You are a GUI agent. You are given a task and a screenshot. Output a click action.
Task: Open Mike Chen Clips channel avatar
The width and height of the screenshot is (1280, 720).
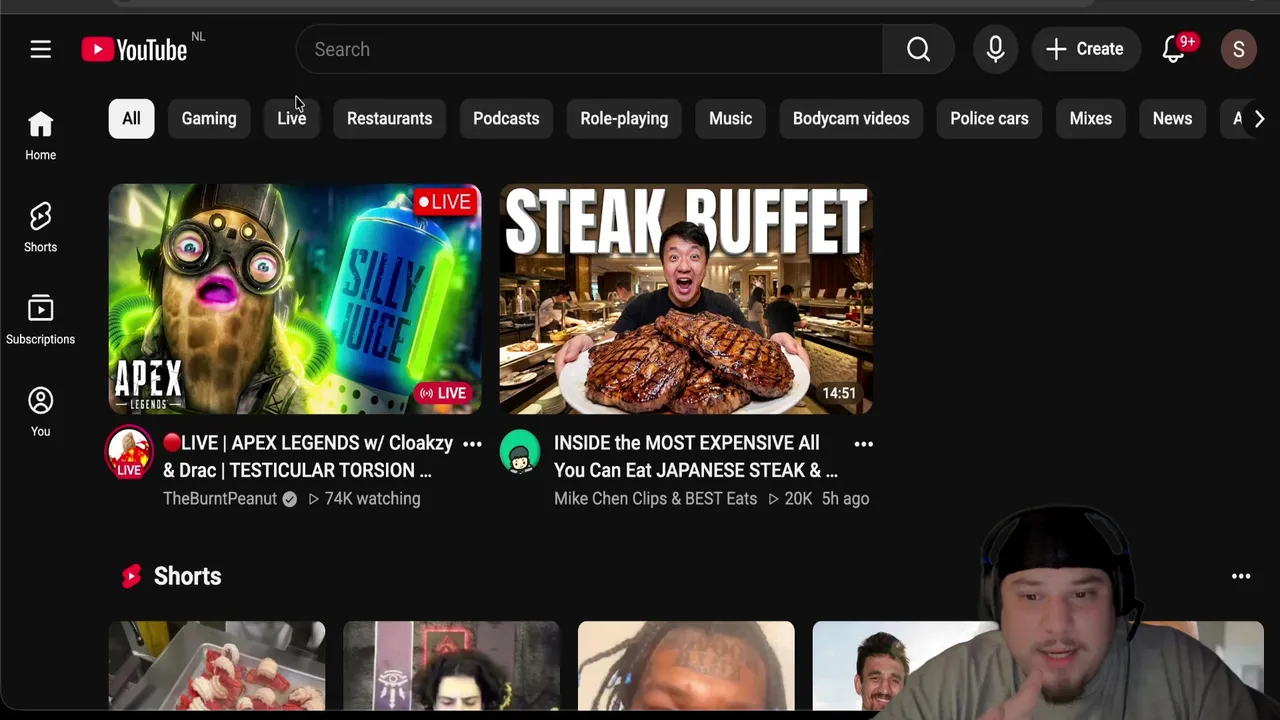[x=520, y=453]
